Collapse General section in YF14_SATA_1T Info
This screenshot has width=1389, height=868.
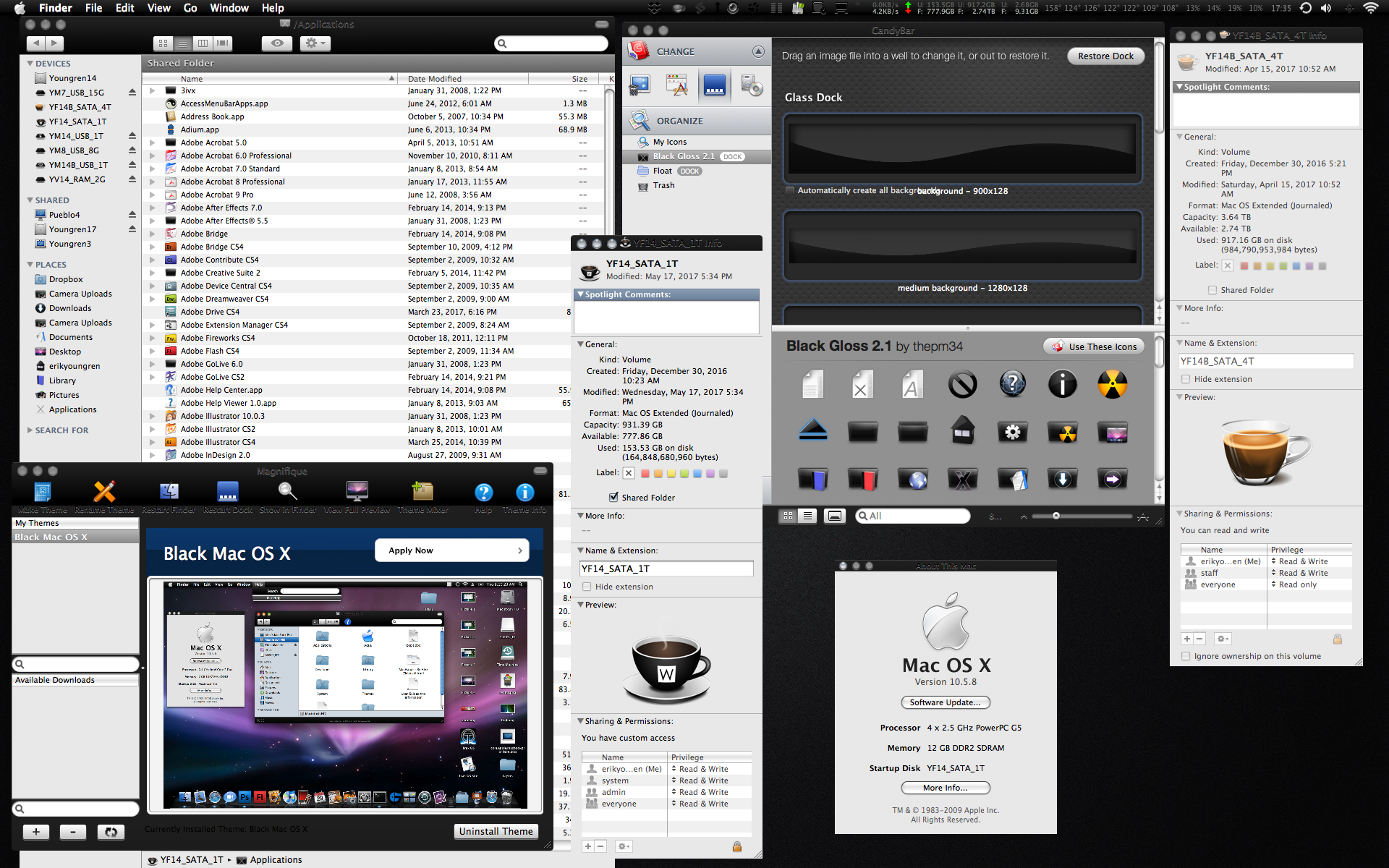coord(580,344)
